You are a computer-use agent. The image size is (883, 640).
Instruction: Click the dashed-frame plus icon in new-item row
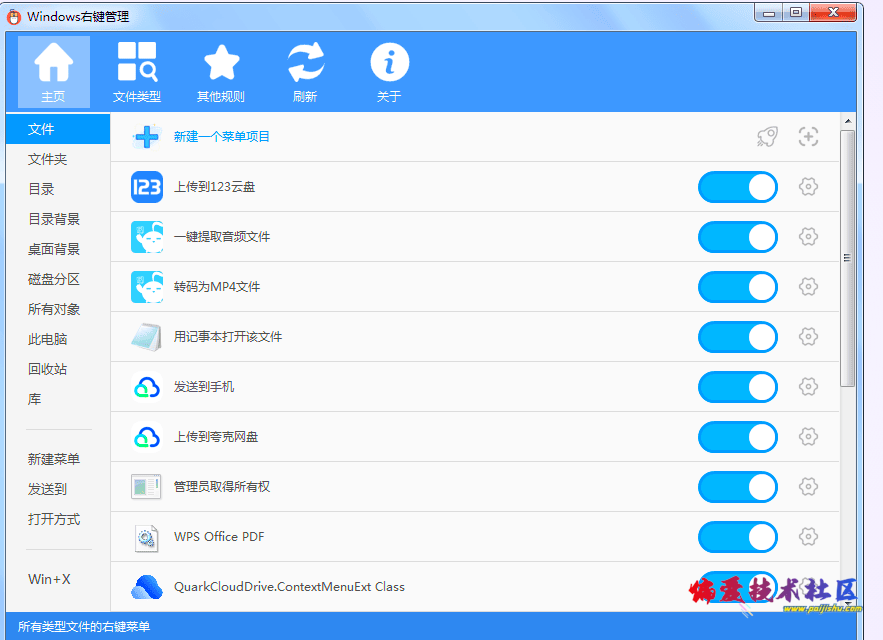coord(808,136)
